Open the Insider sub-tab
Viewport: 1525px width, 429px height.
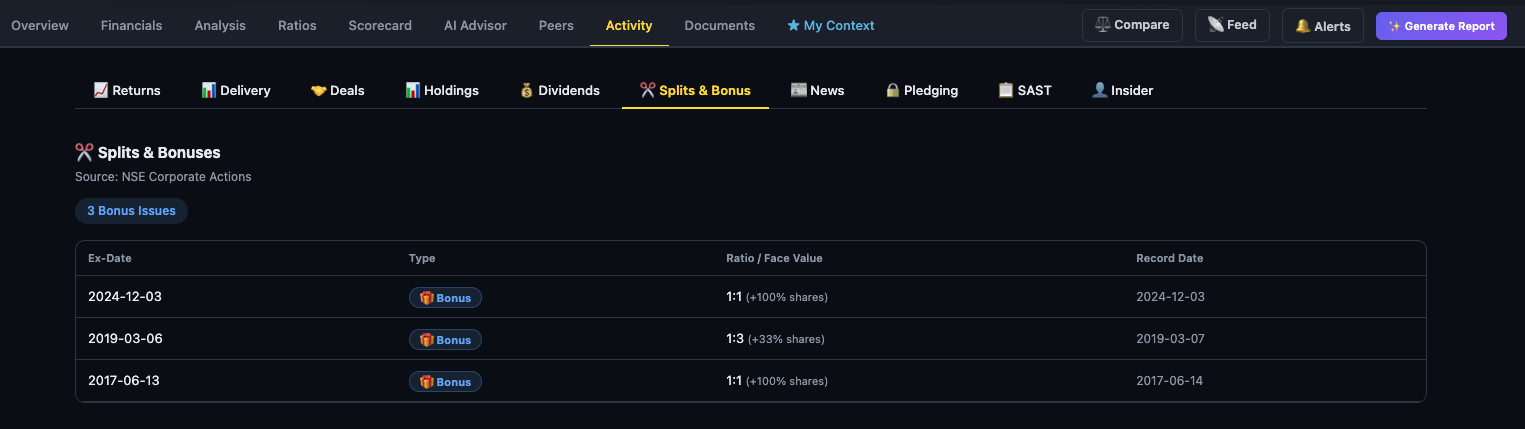(1123, 90)
